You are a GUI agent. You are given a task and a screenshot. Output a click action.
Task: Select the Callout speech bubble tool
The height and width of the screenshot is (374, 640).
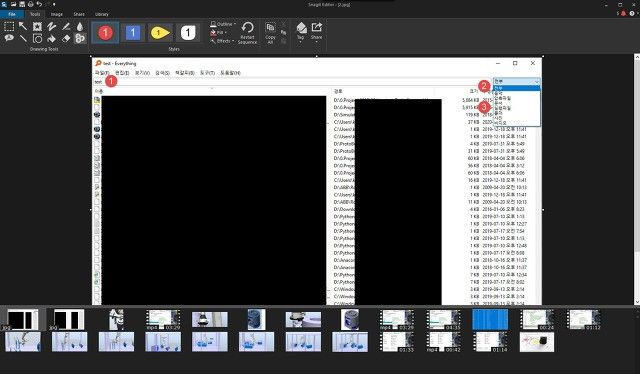[9, 38]
